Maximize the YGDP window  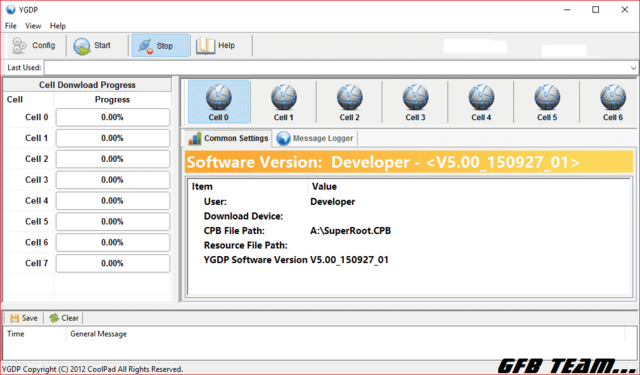[x=596, y=9]
